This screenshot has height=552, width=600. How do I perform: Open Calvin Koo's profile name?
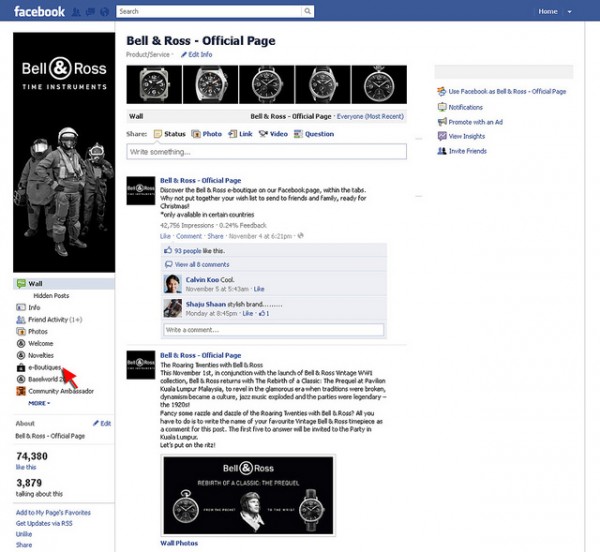pyautogui.click(x=202, y=280)
